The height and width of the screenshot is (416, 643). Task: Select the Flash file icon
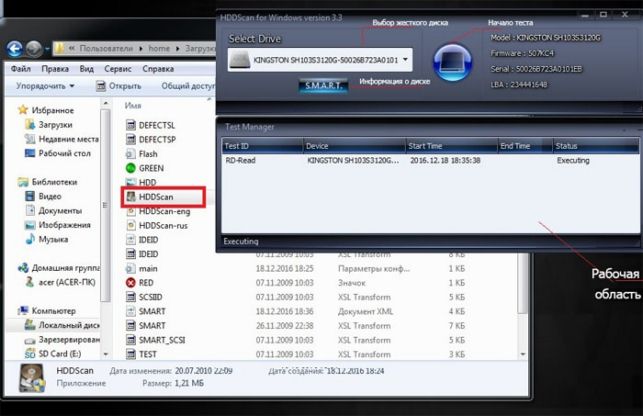pyautogui.click(x=131, y=154)
